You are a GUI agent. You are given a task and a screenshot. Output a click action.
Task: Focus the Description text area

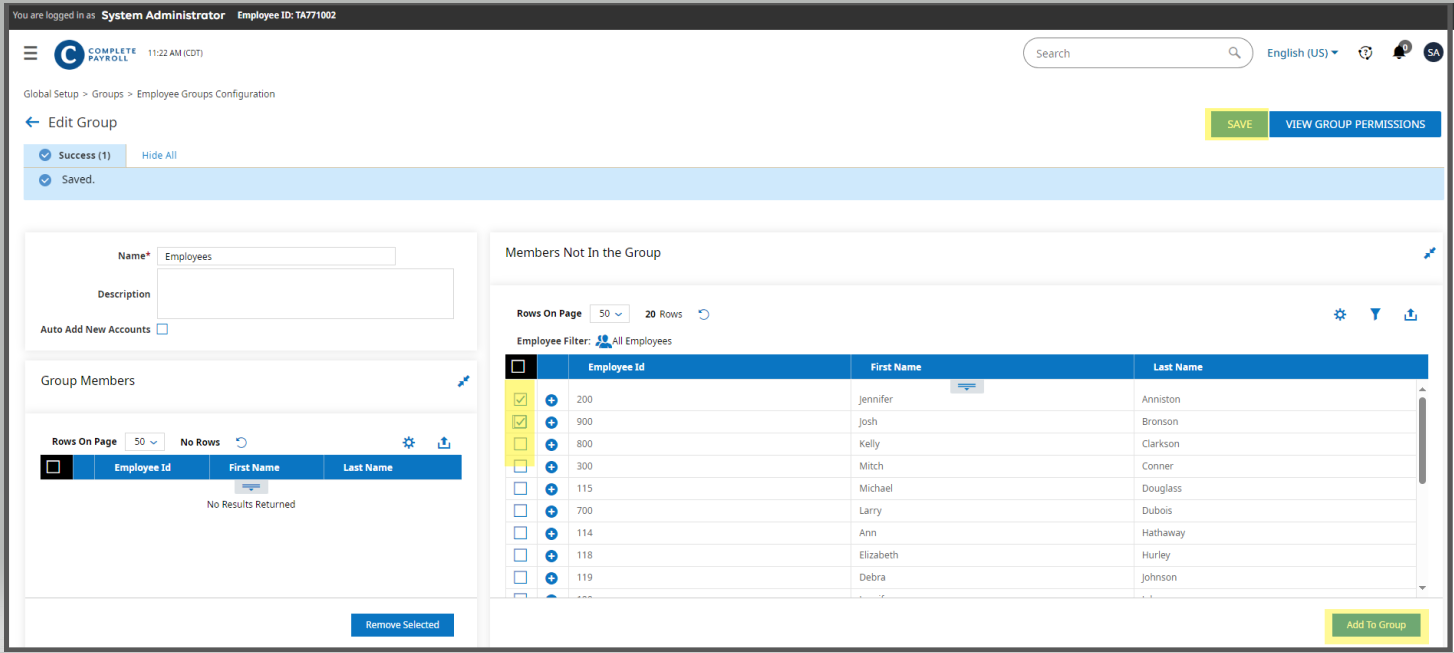[305, 294]
